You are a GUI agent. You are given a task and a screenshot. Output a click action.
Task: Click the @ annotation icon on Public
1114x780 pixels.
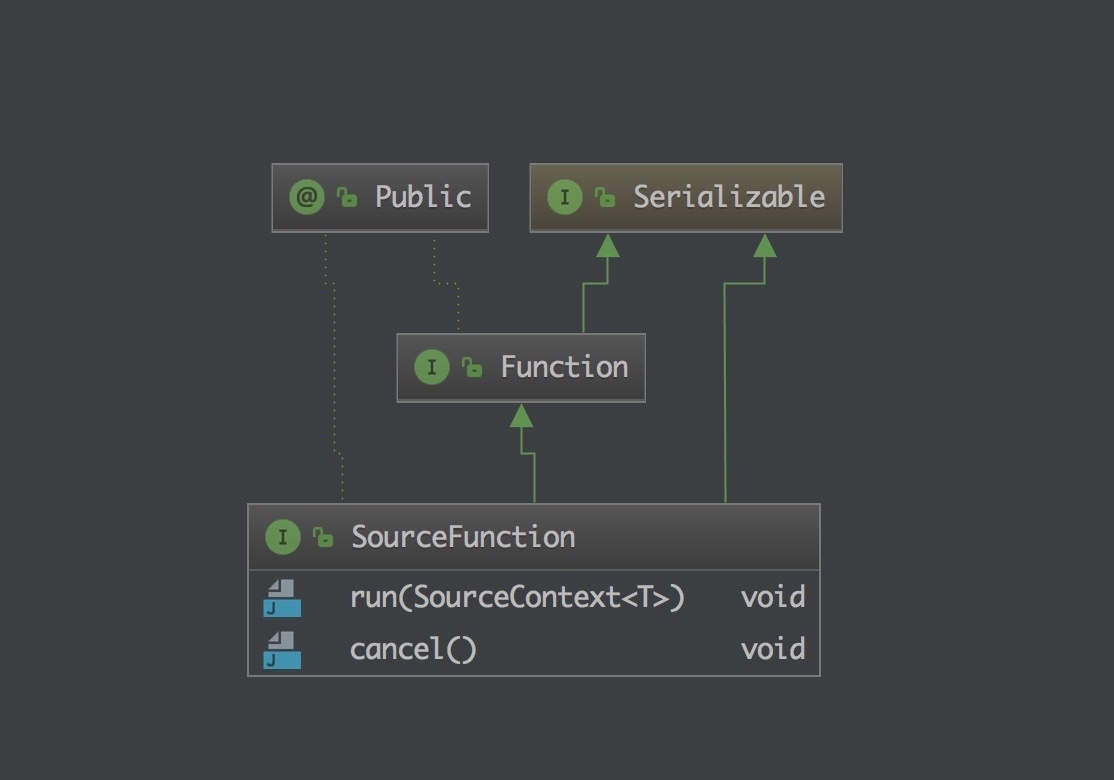click(x=307, y=197)
